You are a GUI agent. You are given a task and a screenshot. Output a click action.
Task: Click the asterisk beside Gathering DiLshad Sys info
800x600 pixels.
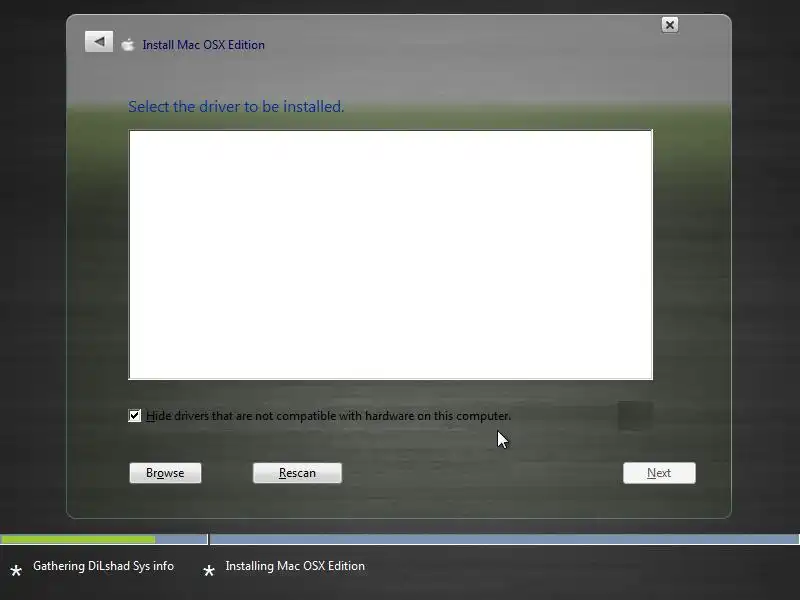[x=16, y=570]
